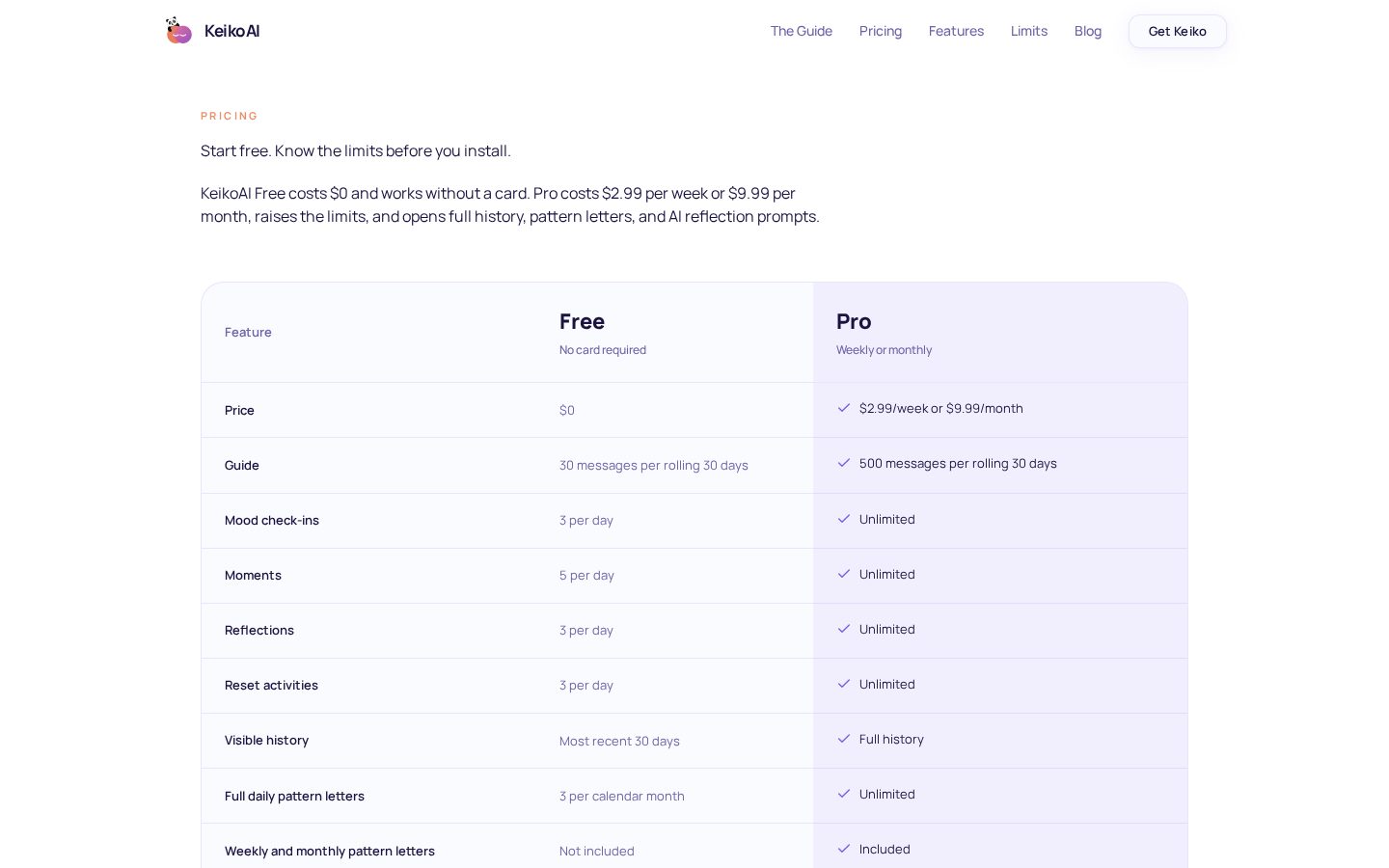Click the Reflections row label
Image resolution: width=1389 pixels, height=868 pixels.
pyautogui.click(x=259, y=630)
